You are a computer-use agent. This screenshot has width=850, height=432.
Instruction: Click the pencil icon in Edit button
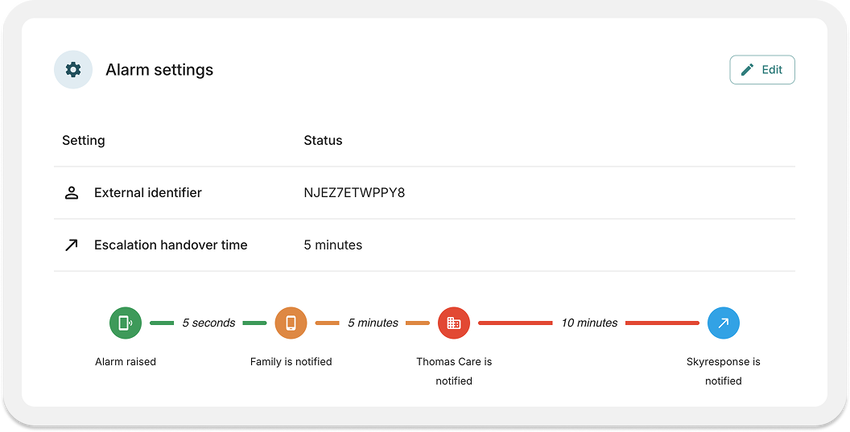(x=748, y=70)
